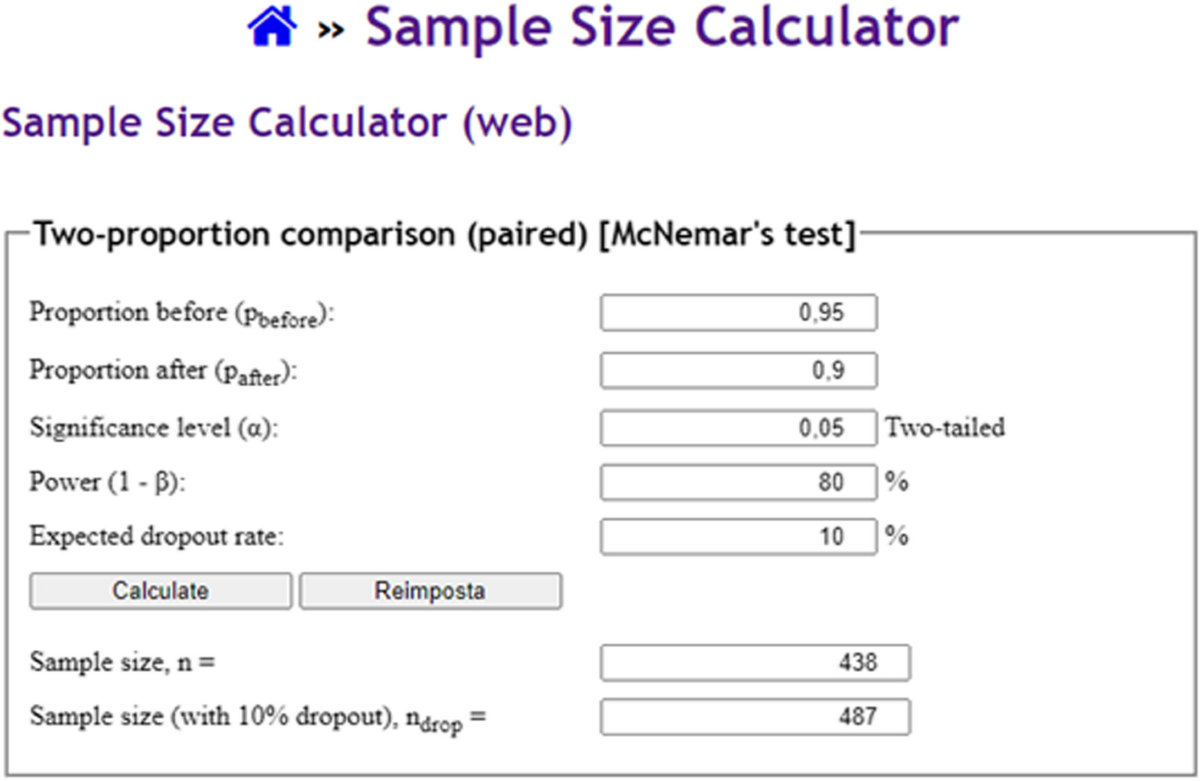Click the McNemar's test section legend
Viewport: 1200px width, 781px height.
(x=444, y=237)
